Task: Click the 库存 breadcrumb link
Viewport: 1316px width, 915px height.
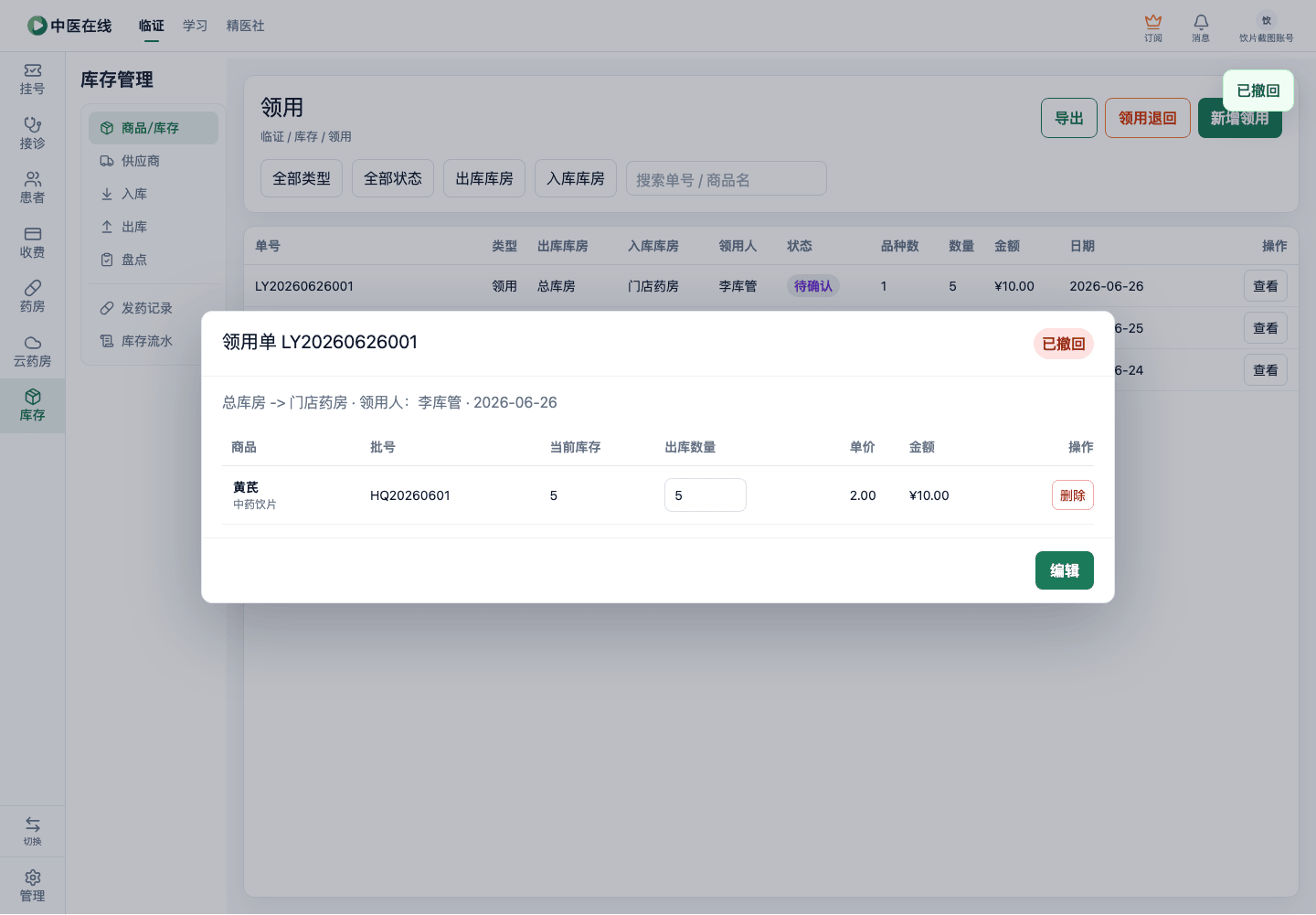Action: [306, 136]
